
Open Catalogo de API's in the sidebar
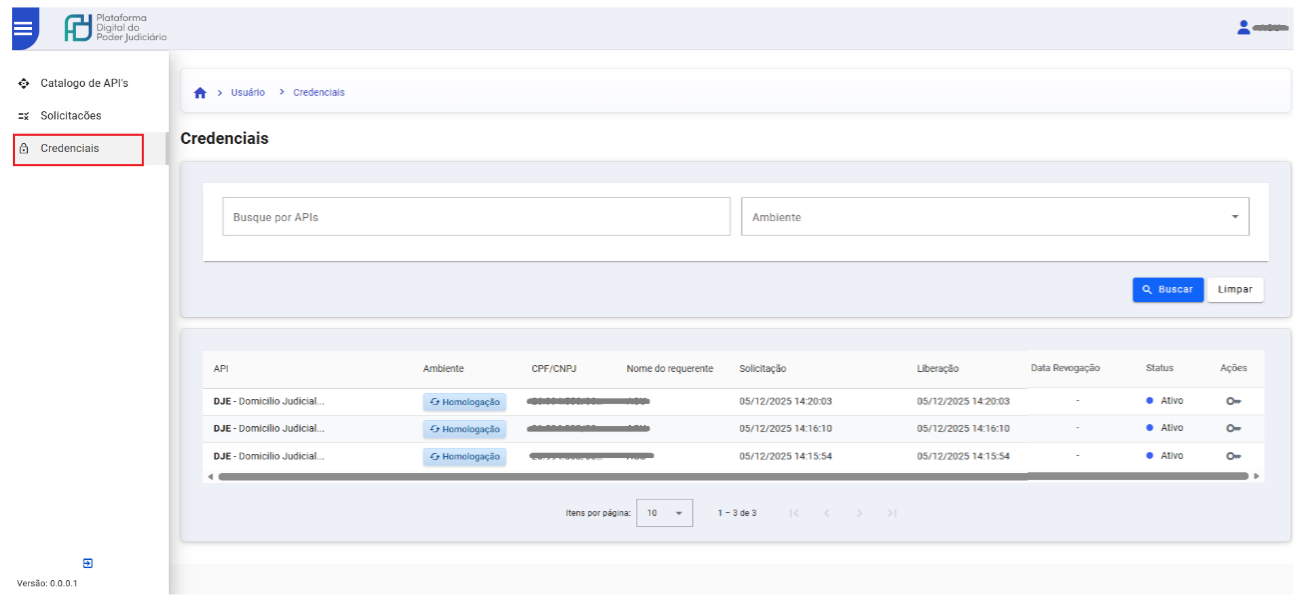click(x=84, y=83)
